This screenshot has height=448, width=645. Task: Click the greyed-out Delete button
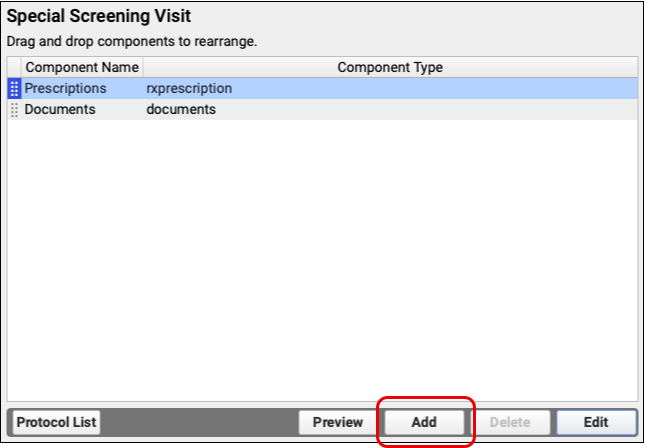[x=510, y=422]
